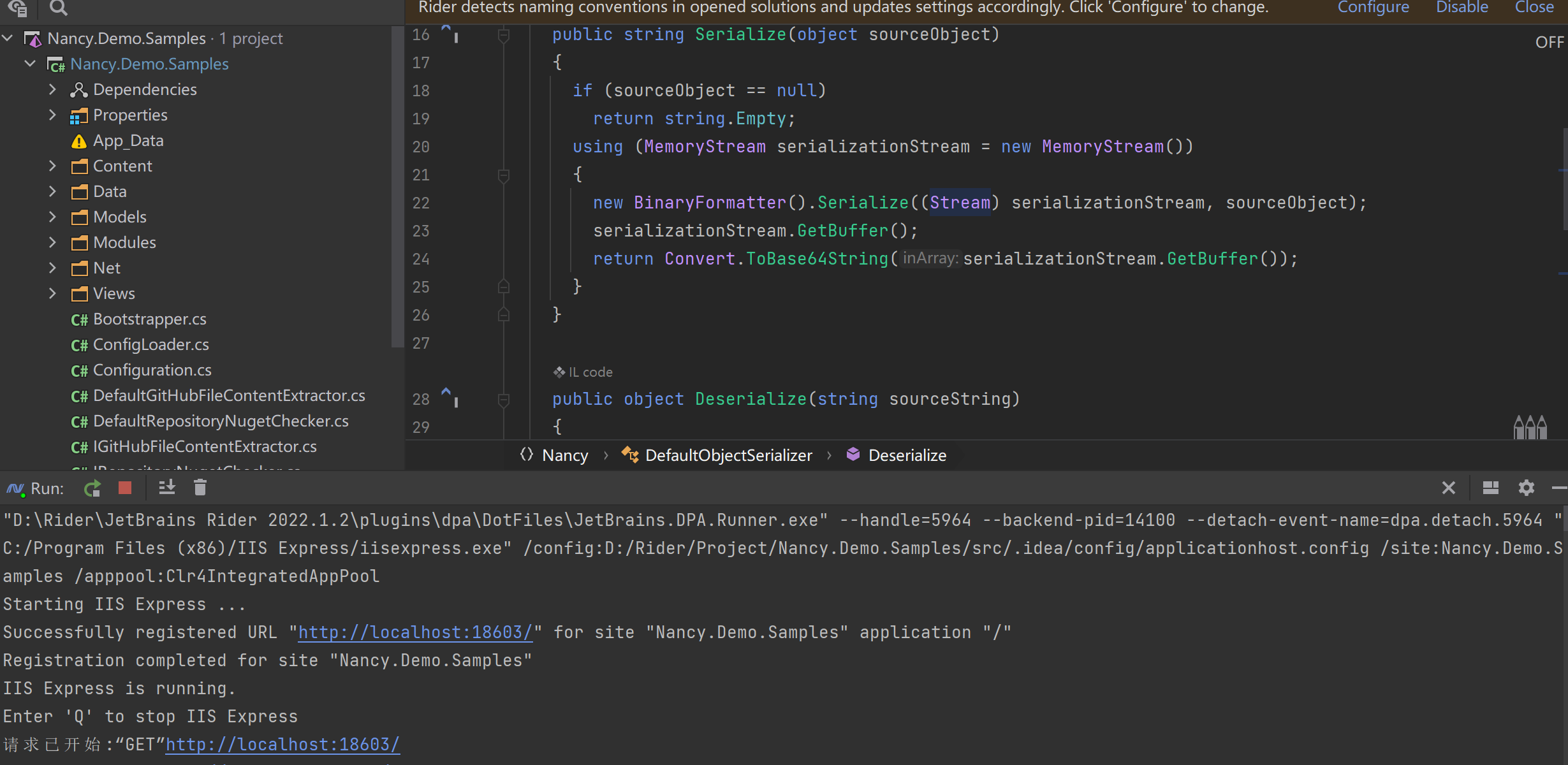Expand the Data folder
This screenshot has width=1568, height=765.
[52, 191]
